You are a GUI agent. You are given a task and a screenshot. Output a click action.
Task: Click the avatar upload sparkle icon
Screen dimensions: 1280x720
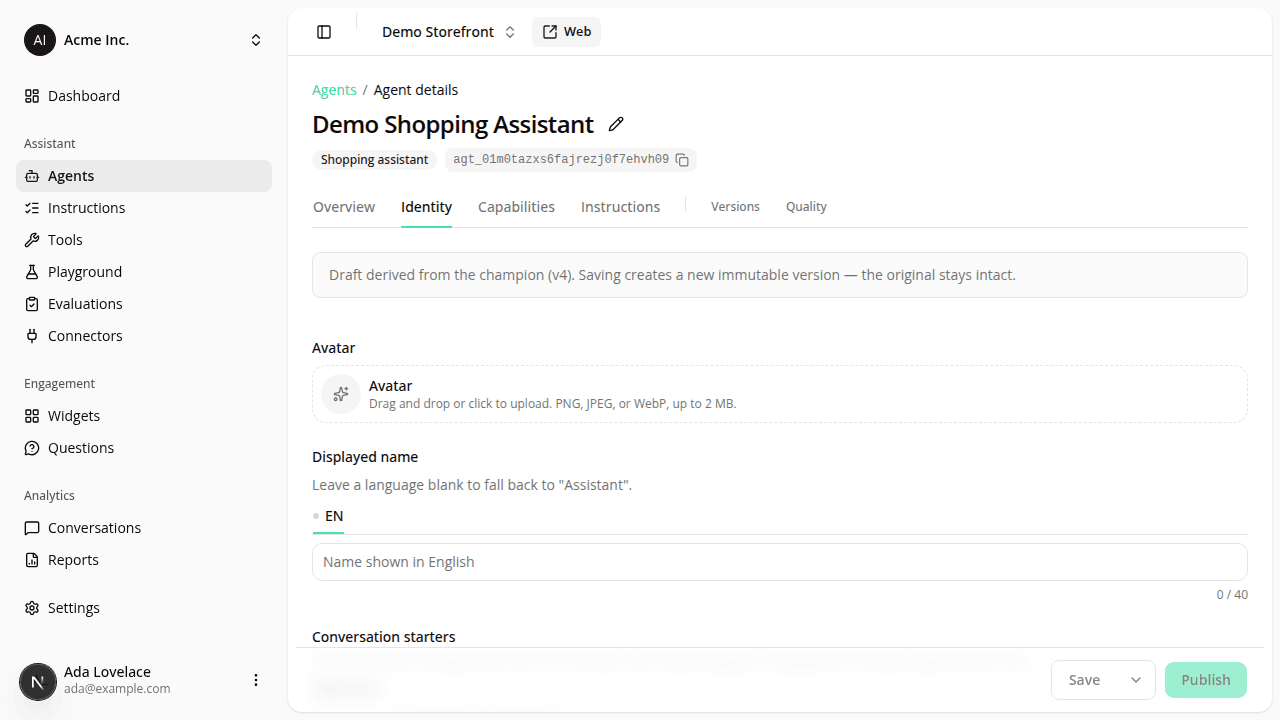click(341, 394)
